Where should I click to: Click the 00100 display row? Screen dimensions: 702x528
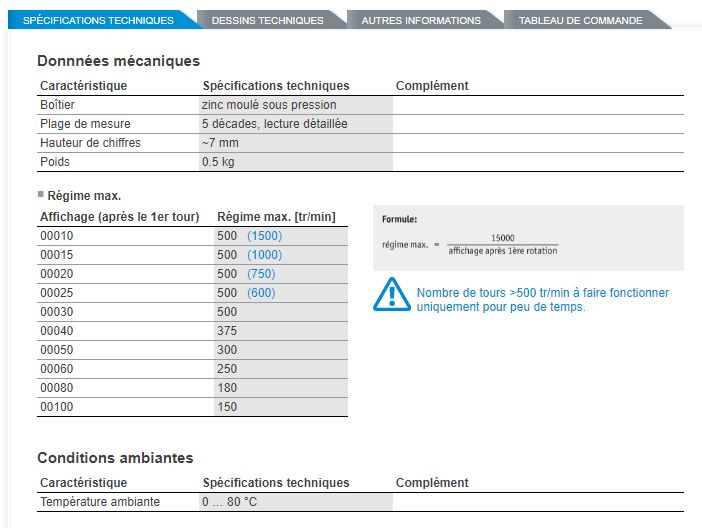[x=58, y=407]
